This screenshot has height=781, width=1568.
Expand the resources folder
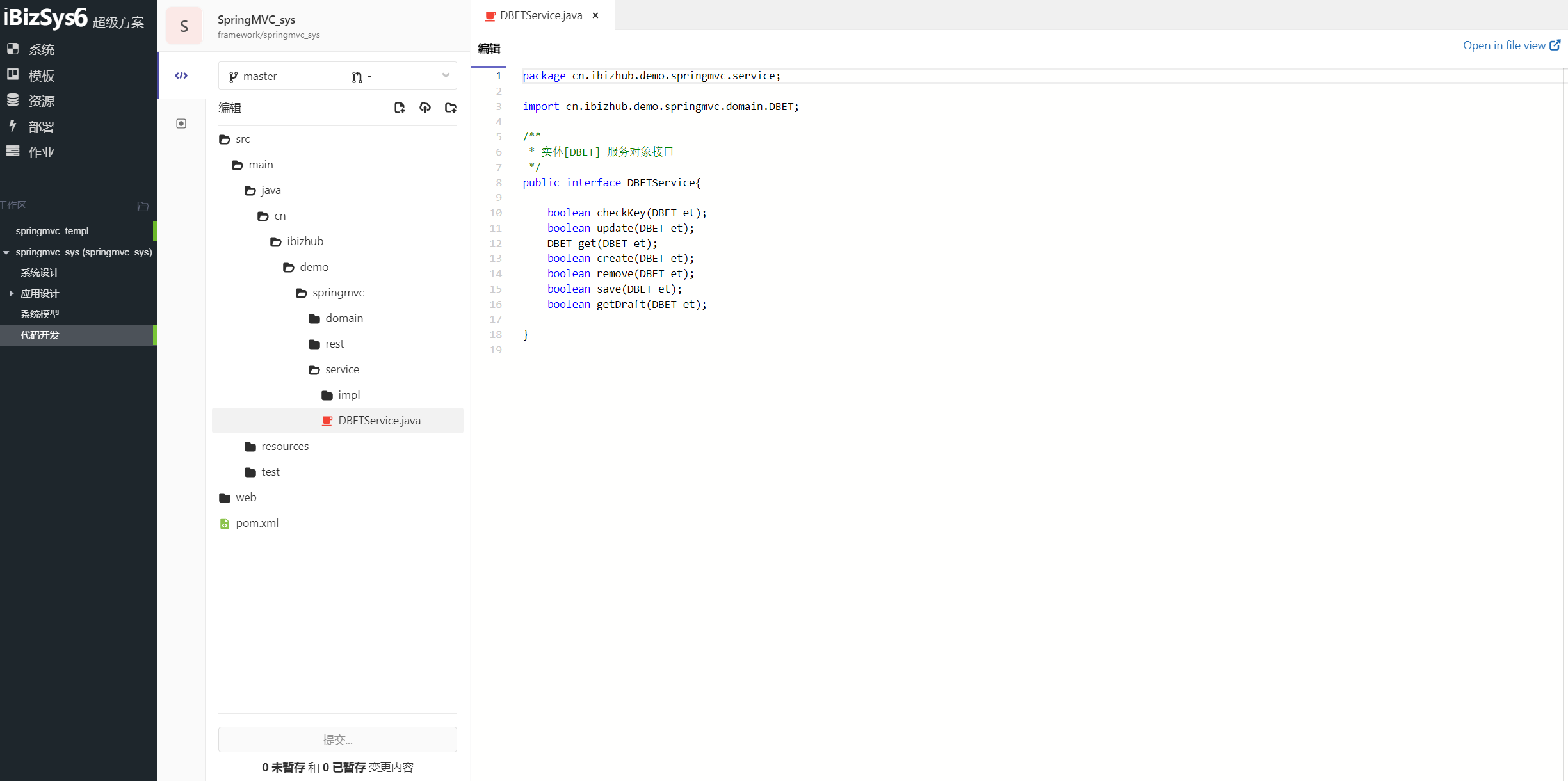(x=250, y=447)
